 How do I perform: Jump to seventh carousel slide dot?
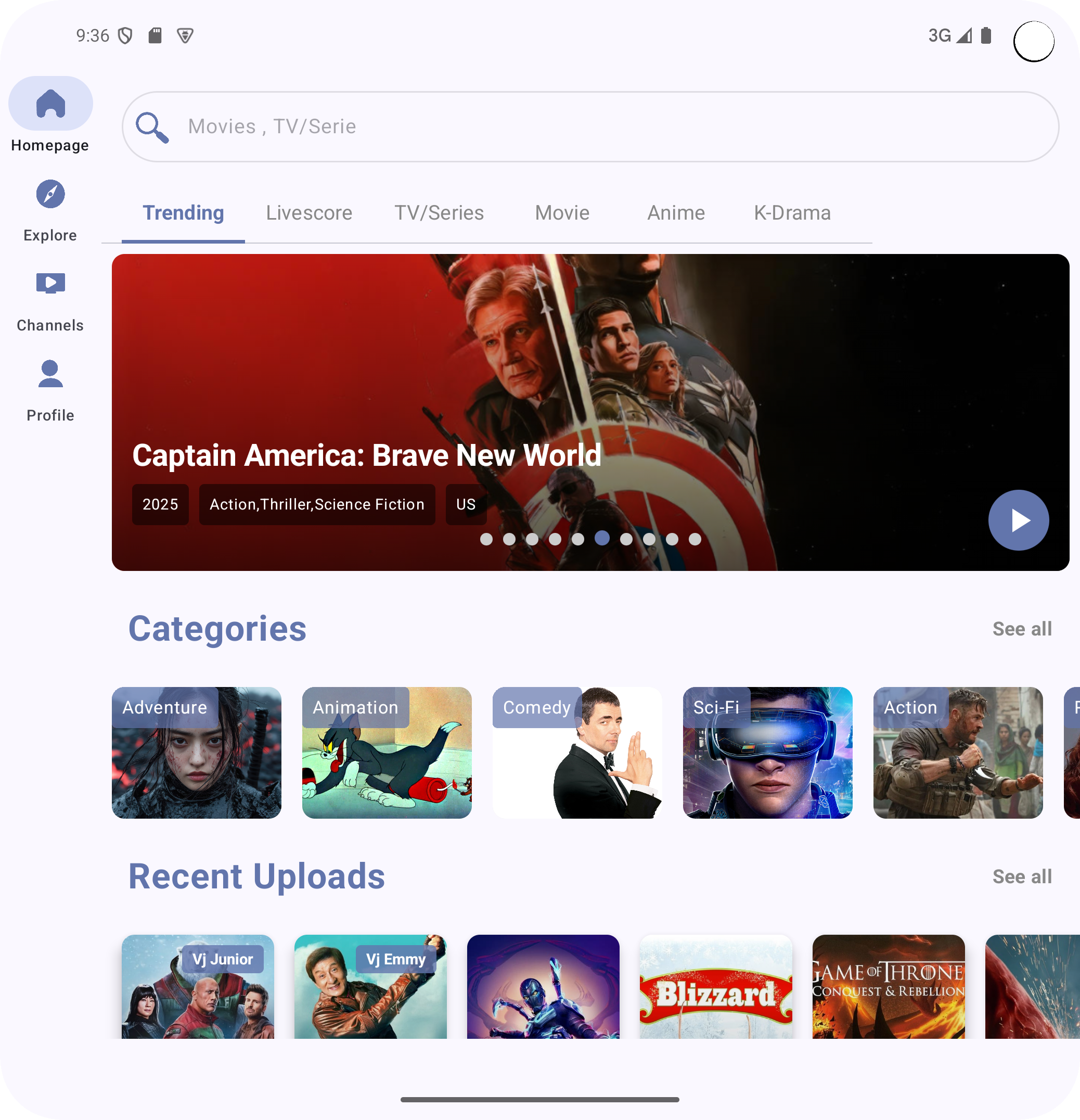click(x=626, y=539)
